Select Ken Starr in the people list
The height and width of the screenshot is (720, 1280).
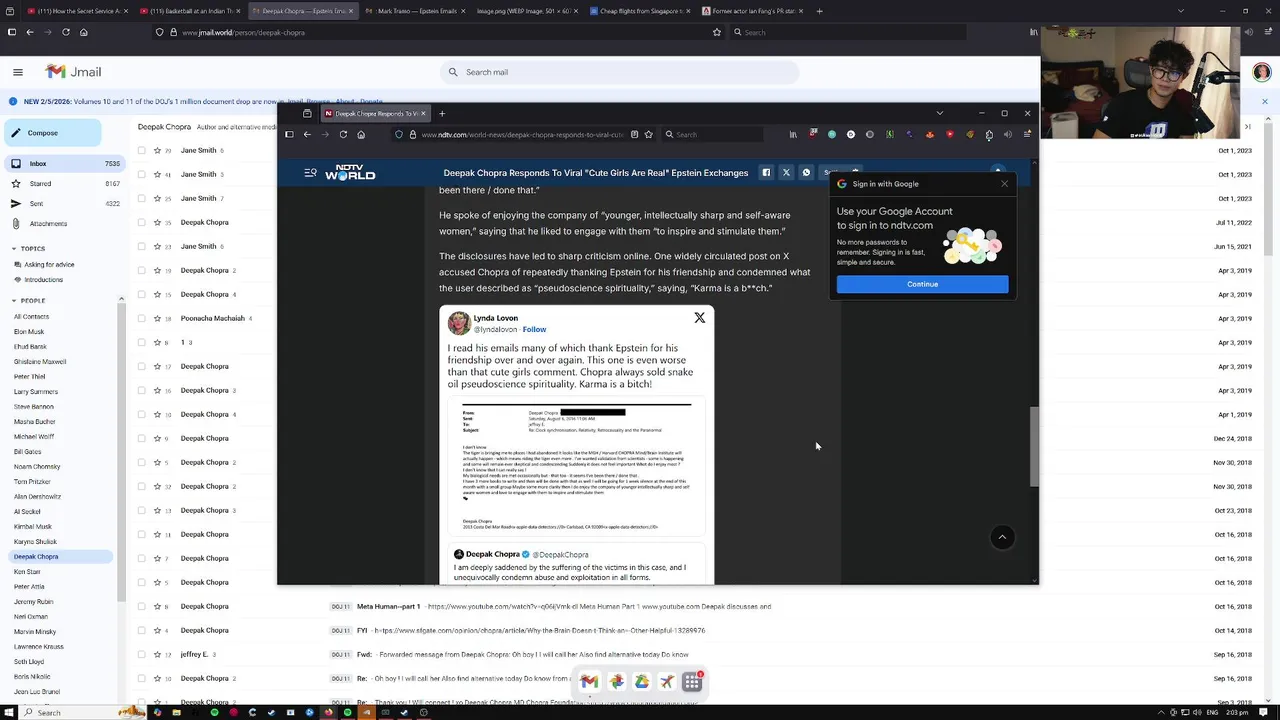[27, 571]
